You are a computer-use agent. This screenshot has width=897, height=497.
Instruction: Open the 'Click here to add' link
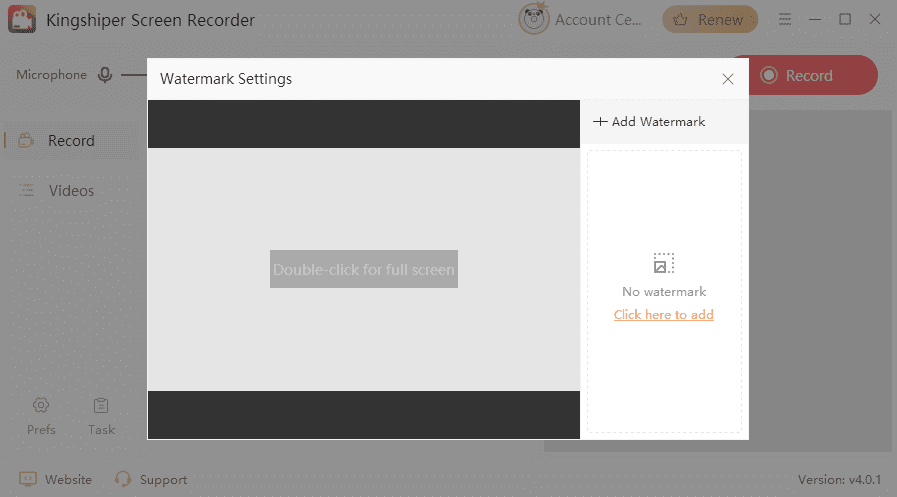pos(664,315)
